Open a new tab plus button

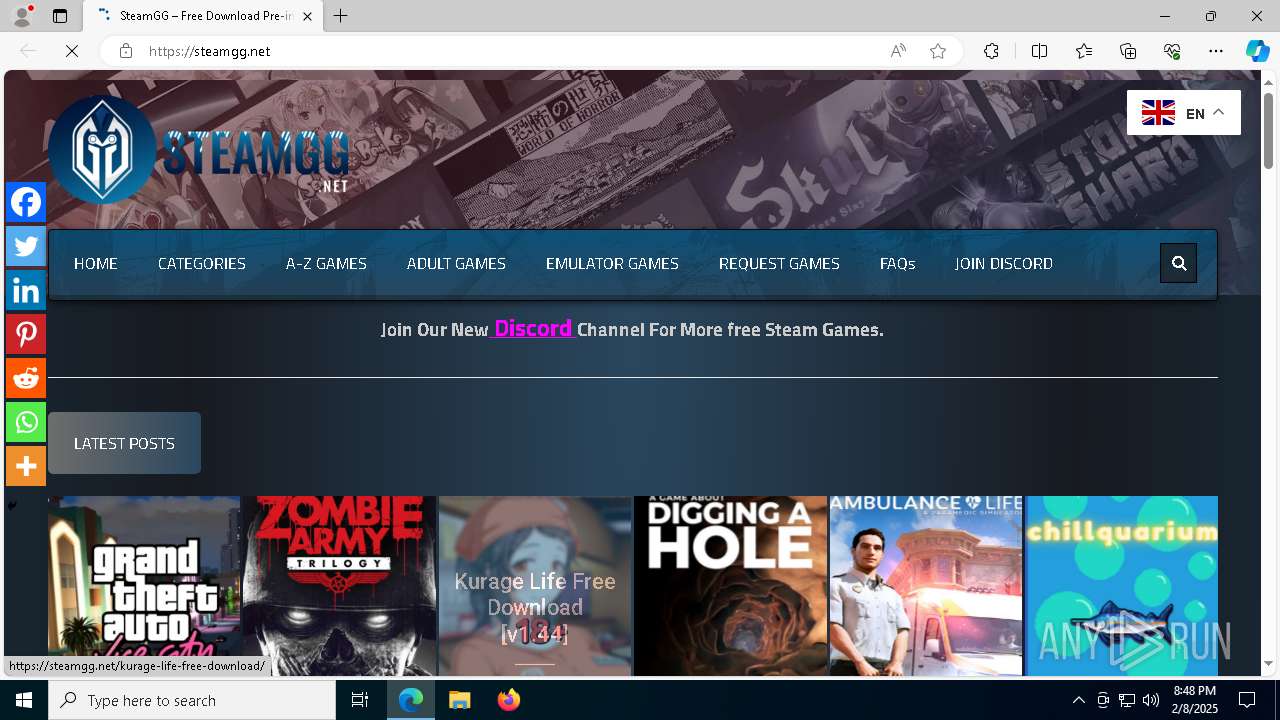[341, 16]
